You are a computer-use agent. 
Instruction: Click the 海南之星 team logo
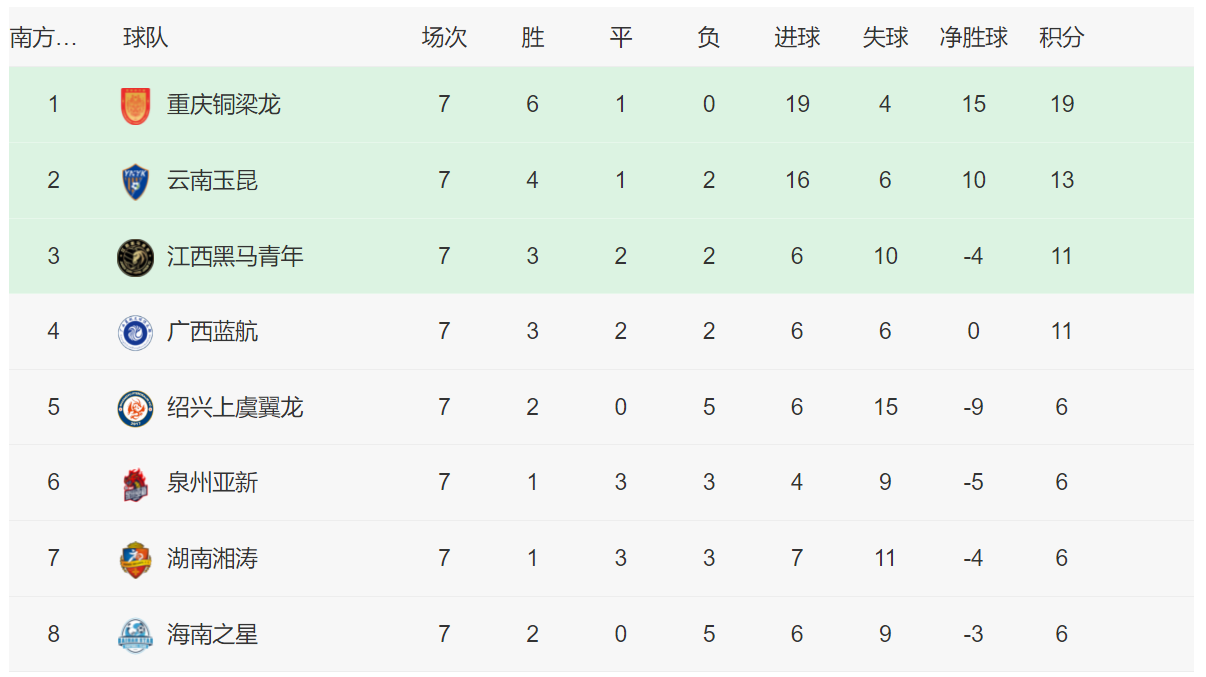(x=135, y=635)
